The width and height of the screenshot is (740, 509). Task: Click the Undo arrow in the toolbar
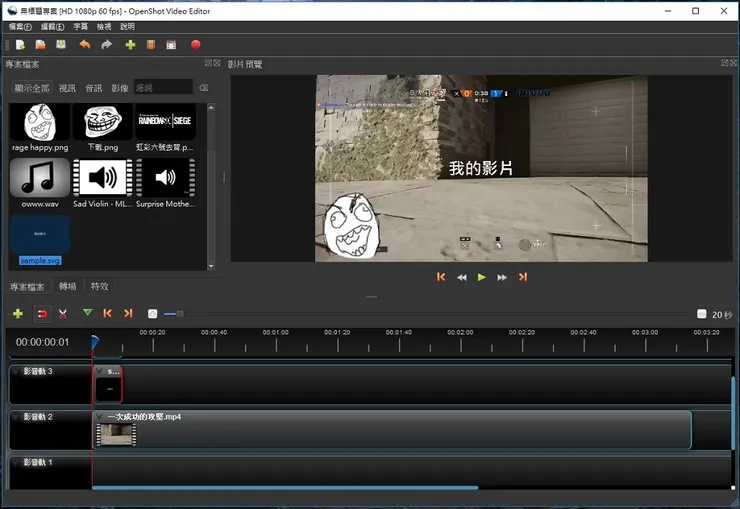coord(85,45)
